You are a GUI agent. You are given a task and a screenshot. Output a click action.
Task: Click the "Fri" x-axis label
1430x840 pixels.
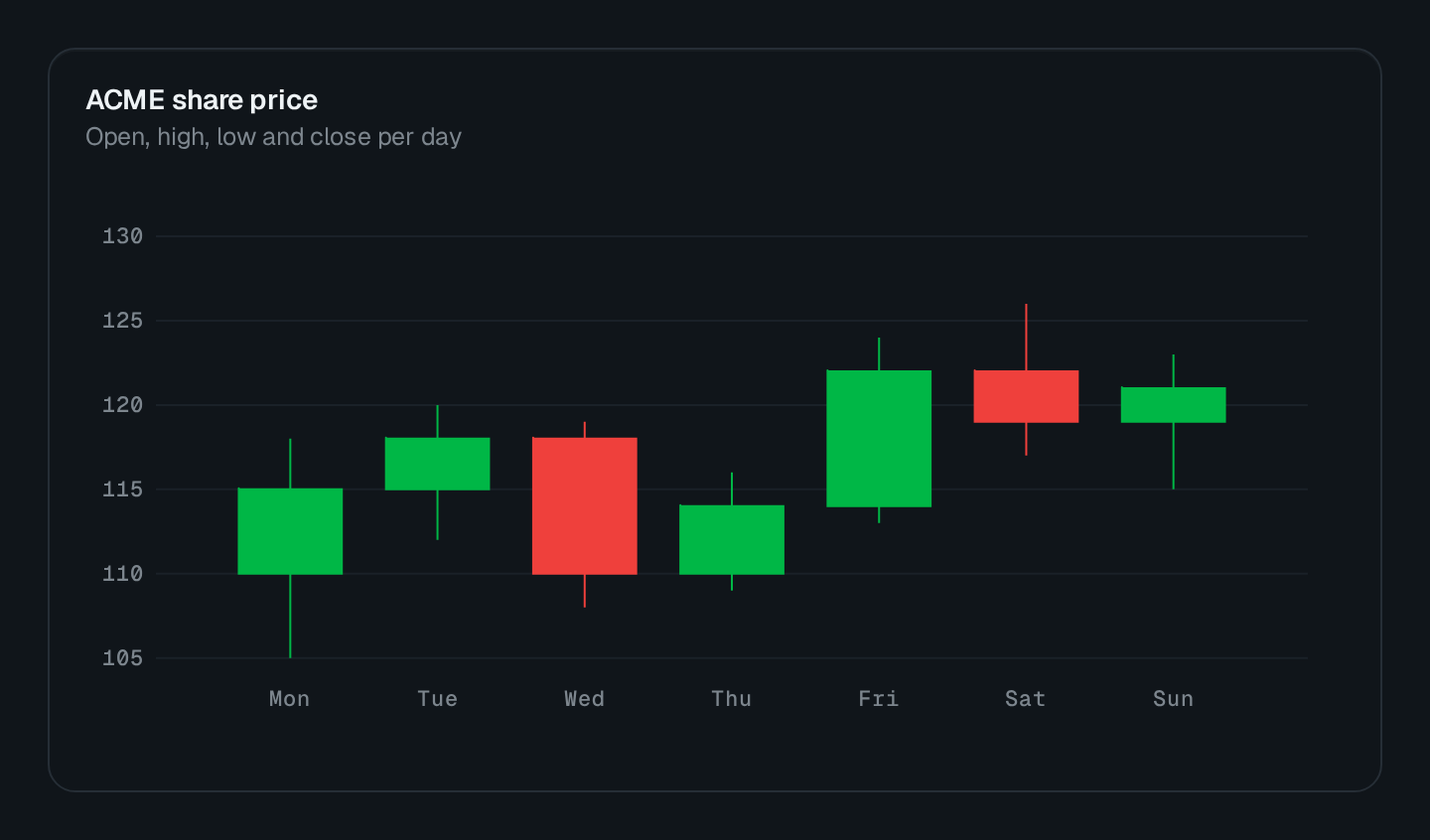click(x=879, y=699)
